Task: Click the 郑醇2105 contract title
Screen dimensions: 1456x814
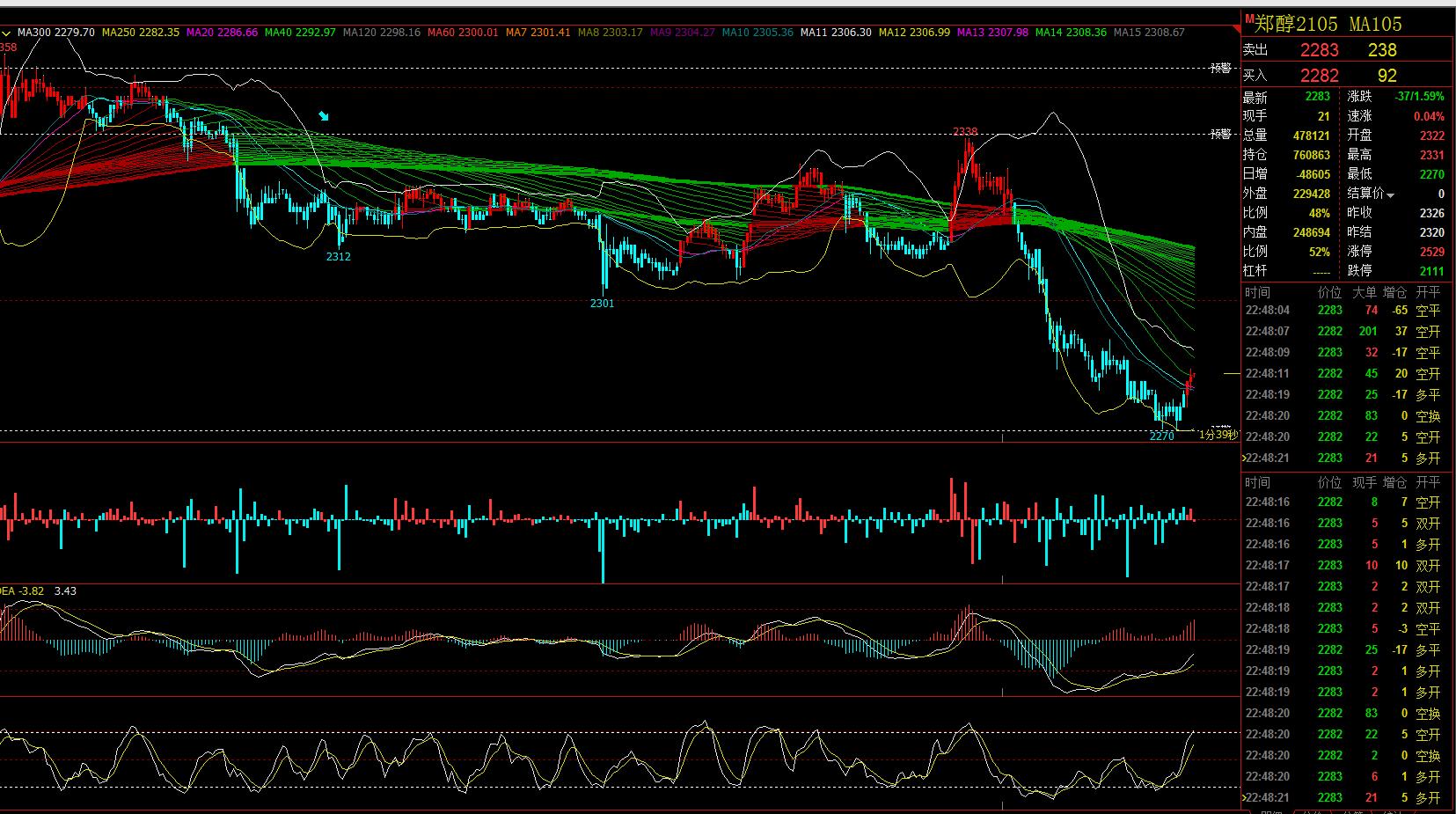Action: pyautogui.click(x=1296, y=24)
